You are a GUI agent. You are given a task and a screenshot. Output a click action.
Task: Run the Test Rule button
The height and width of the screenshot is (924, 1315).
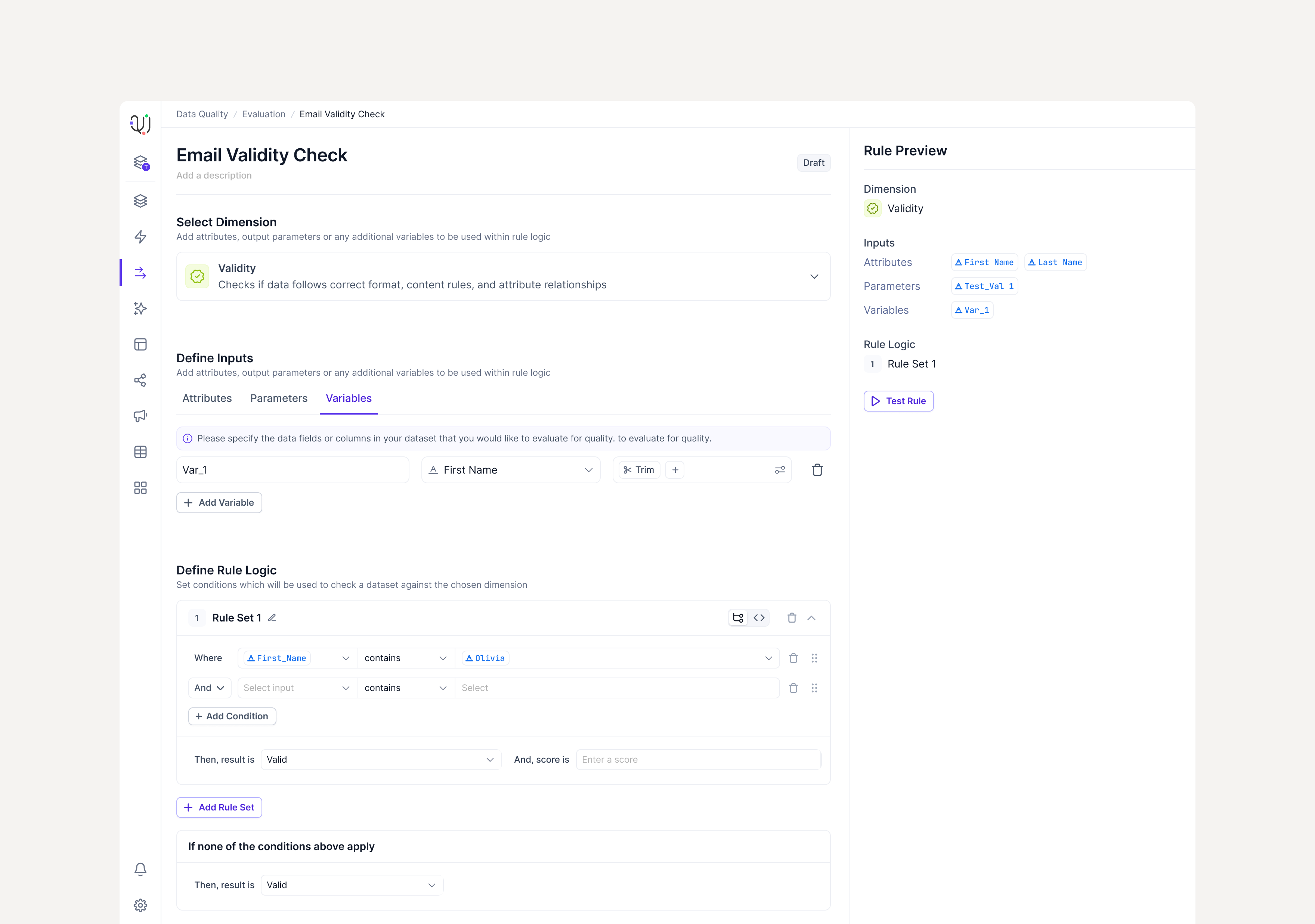[898, 401]
